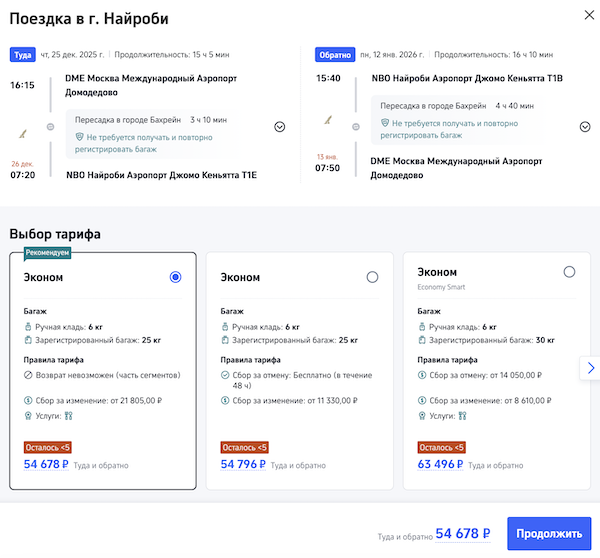
Task: Click services meal icon in first fare
Action: 69,415
